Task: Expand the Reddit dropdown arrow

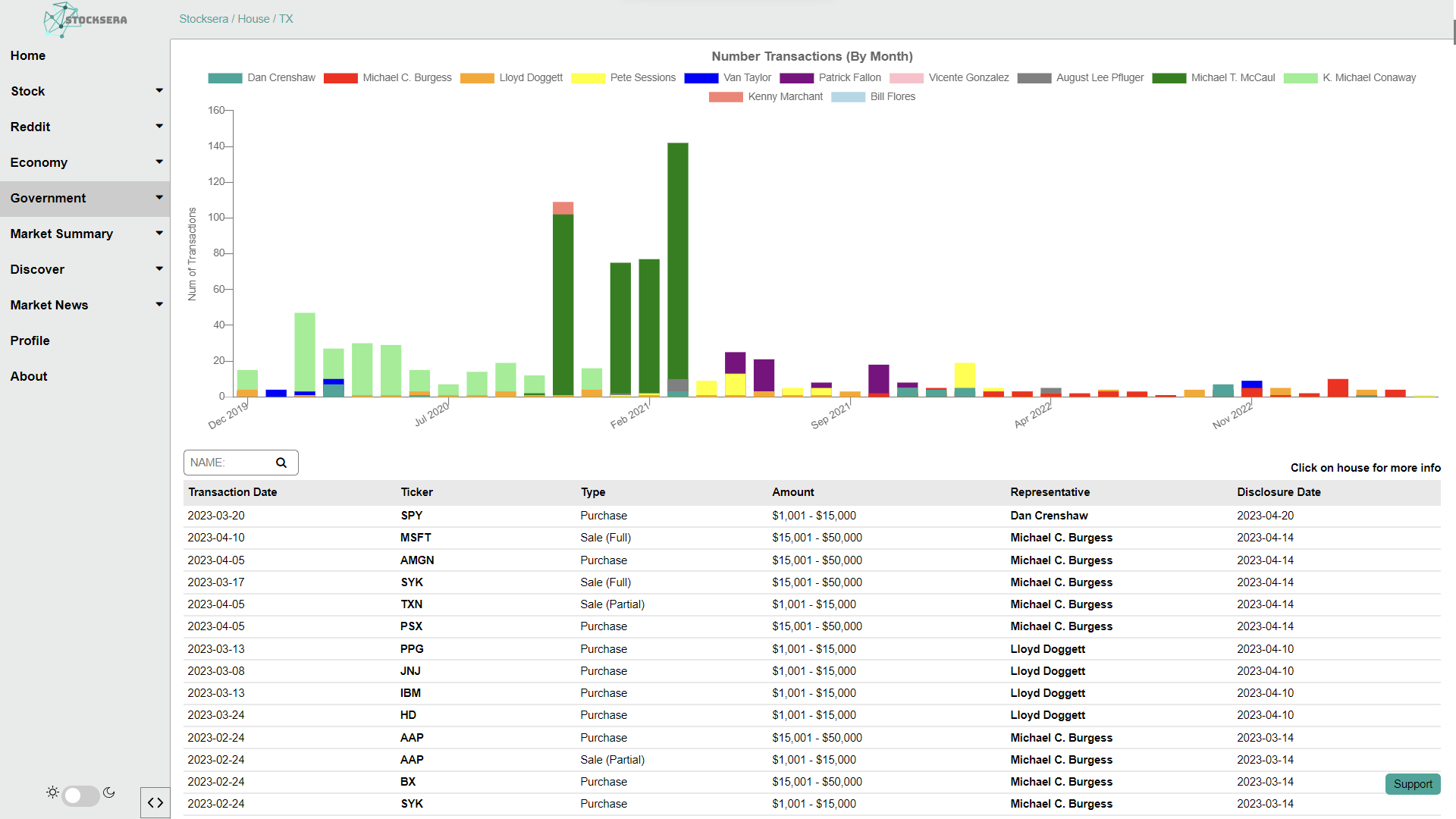Action: 159,127
